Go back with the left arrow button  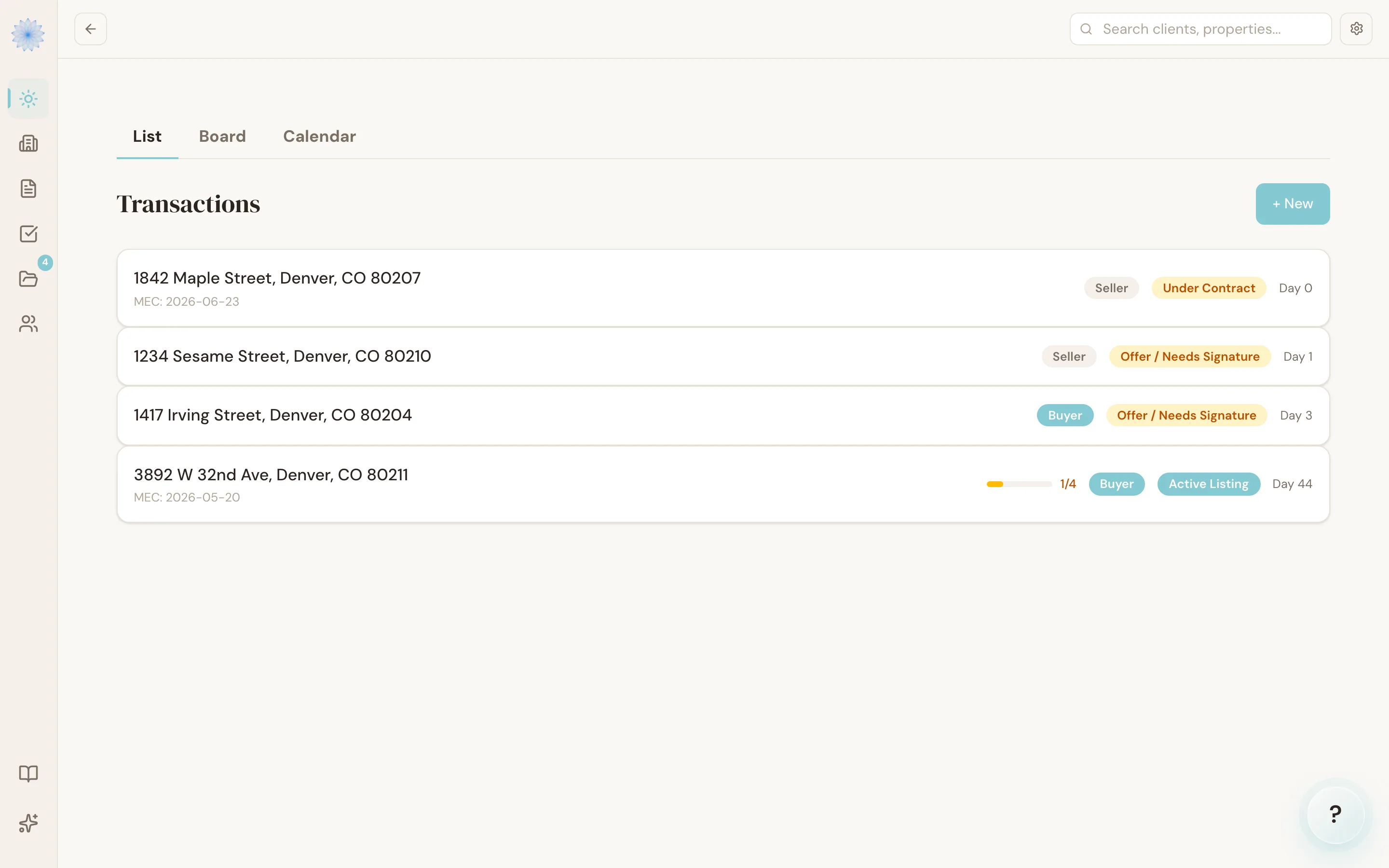point(91,29)
